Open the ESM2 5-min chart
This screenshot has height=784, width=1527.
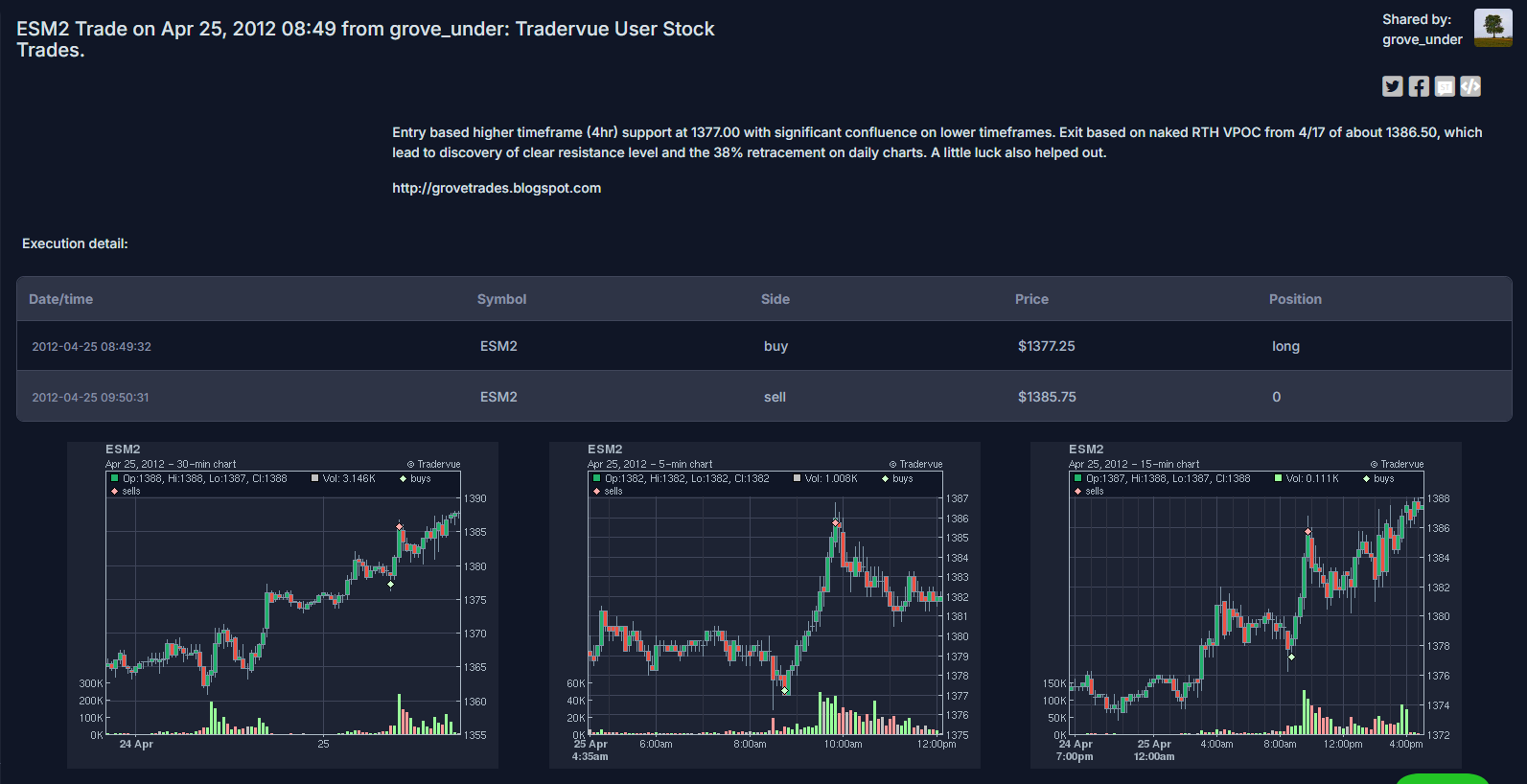[x=765, y=605]
